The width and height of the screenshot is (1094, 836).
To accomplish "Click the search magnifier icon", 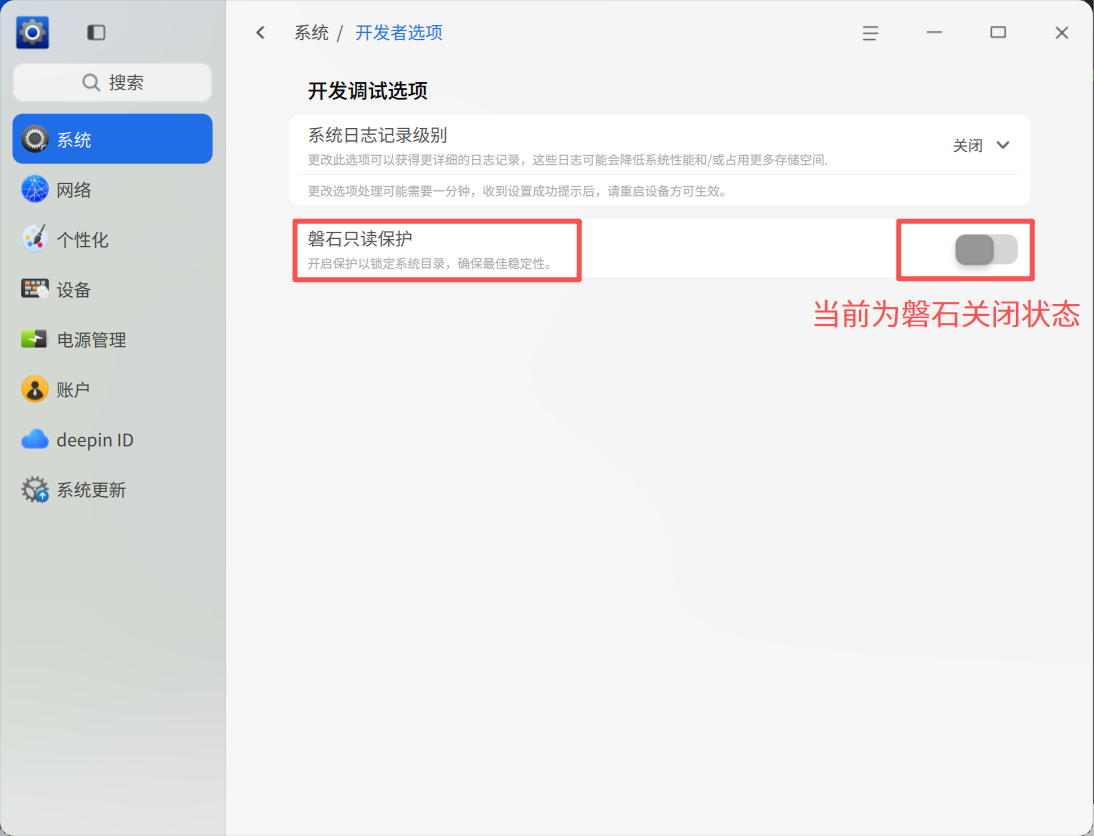I will click(x=91, y=82).
